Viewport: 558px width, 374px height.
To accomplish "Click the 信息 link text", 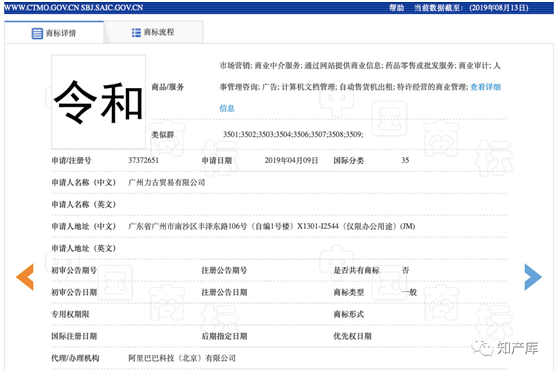I will 227,108.
